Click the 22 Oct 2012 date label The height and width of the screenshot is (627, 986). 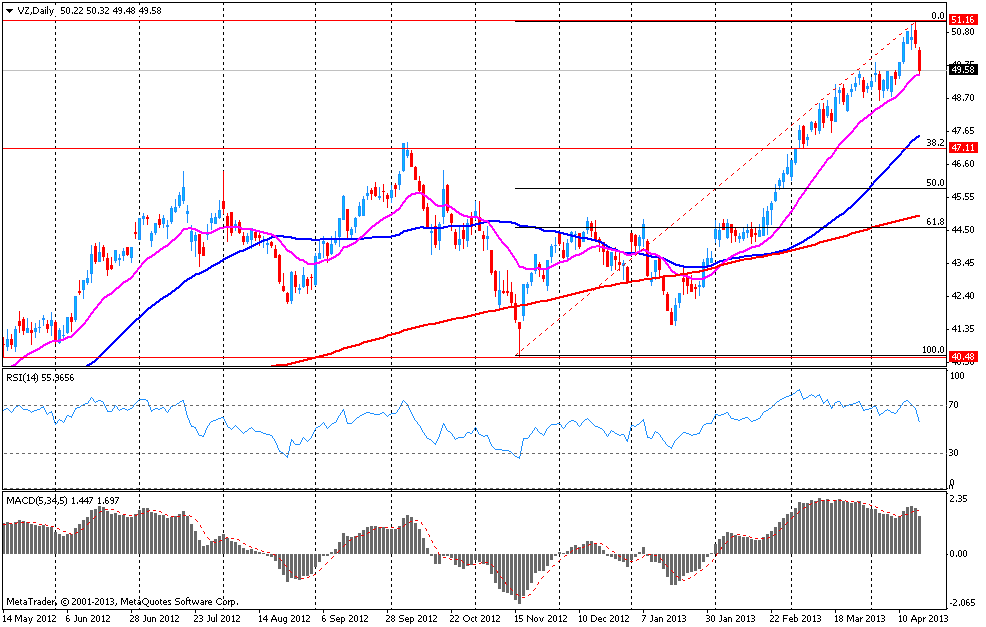pyautogui.click(x=475, y=618)
